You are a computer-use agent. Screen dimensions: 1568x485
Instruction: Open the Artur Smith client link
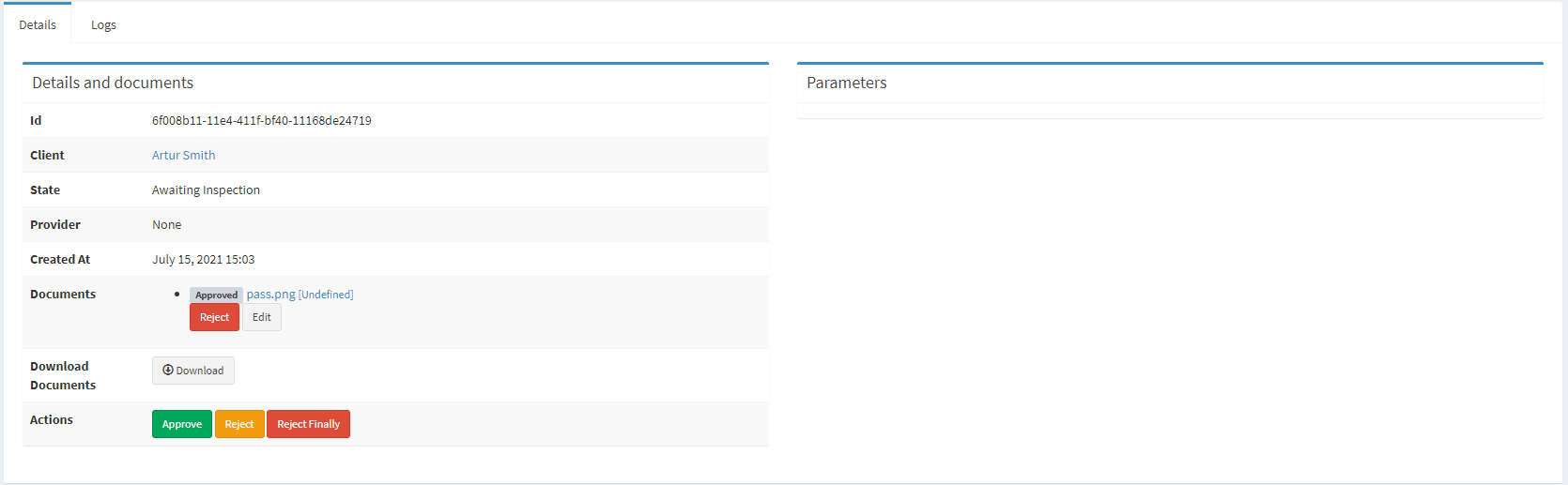(x=184, y=156)
